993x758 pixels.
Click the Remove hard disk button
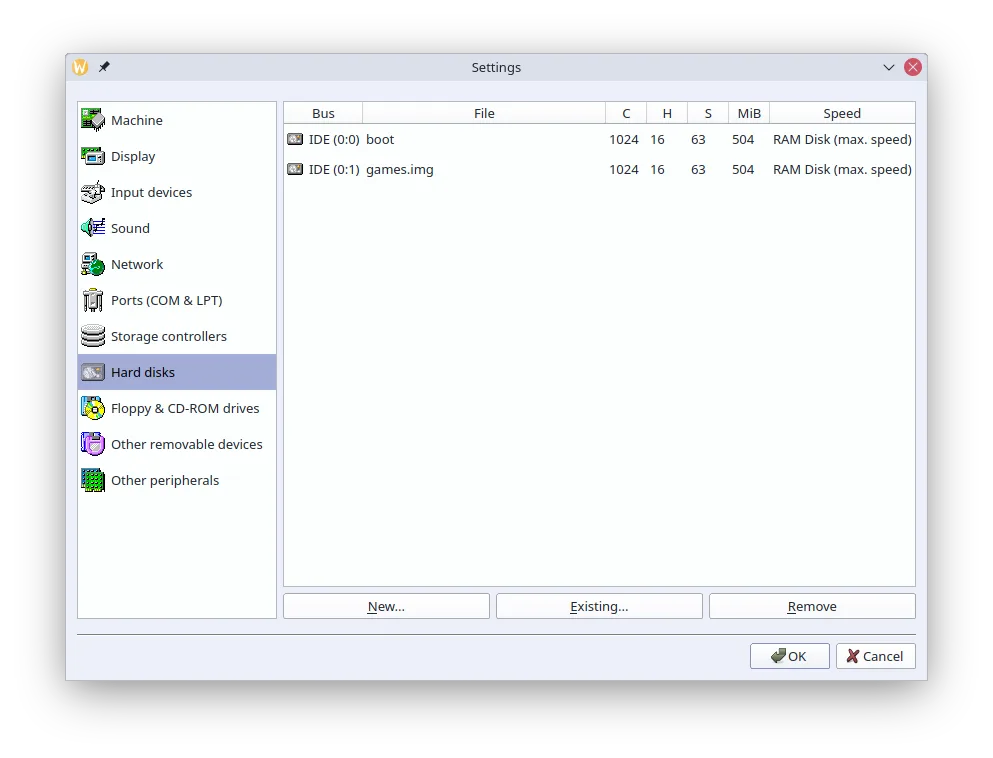(812, 606)
